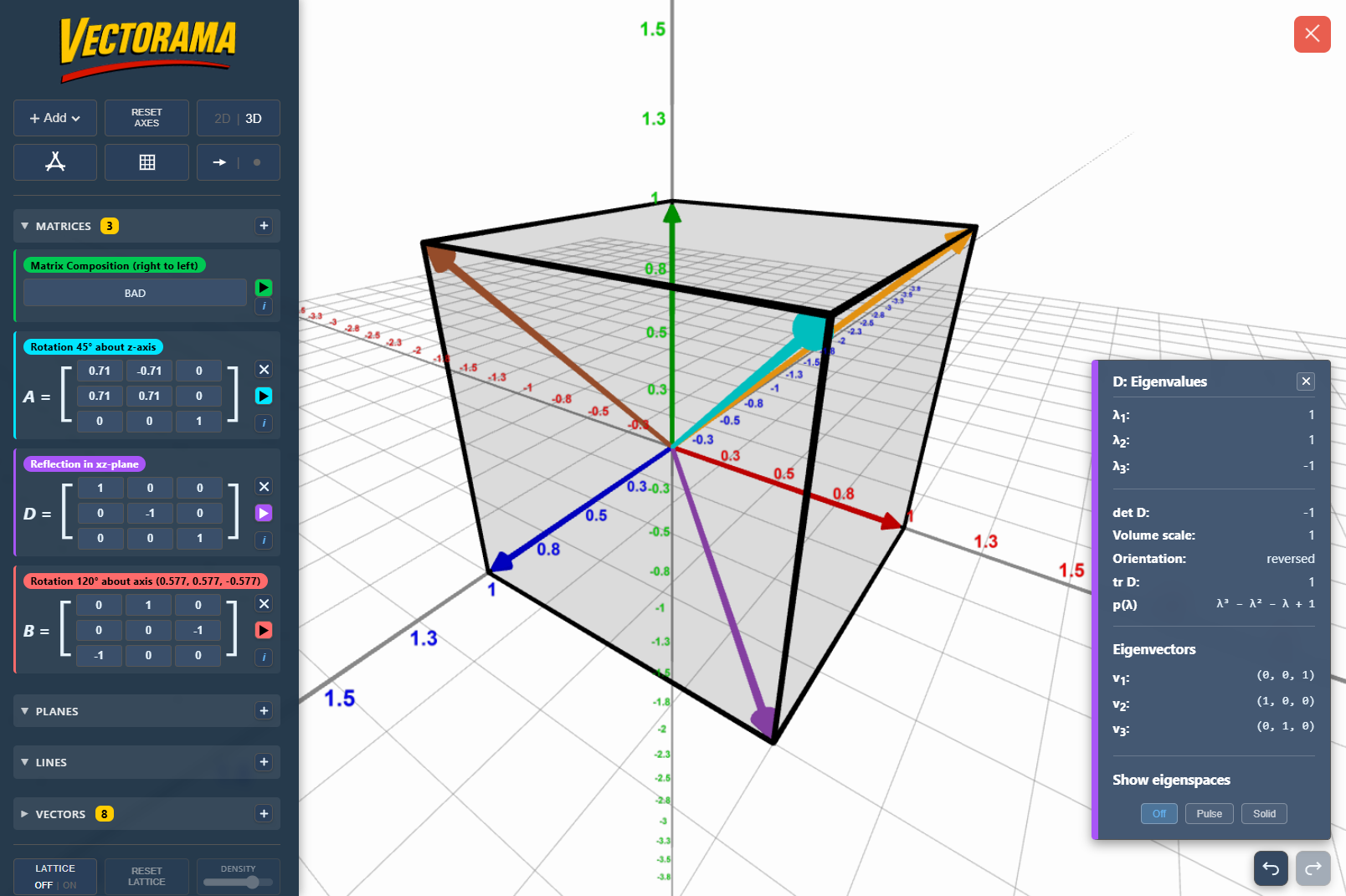This screenshot has height=896, width=1346.
Task: Show info for matrix A
Action: click(264, 423)
